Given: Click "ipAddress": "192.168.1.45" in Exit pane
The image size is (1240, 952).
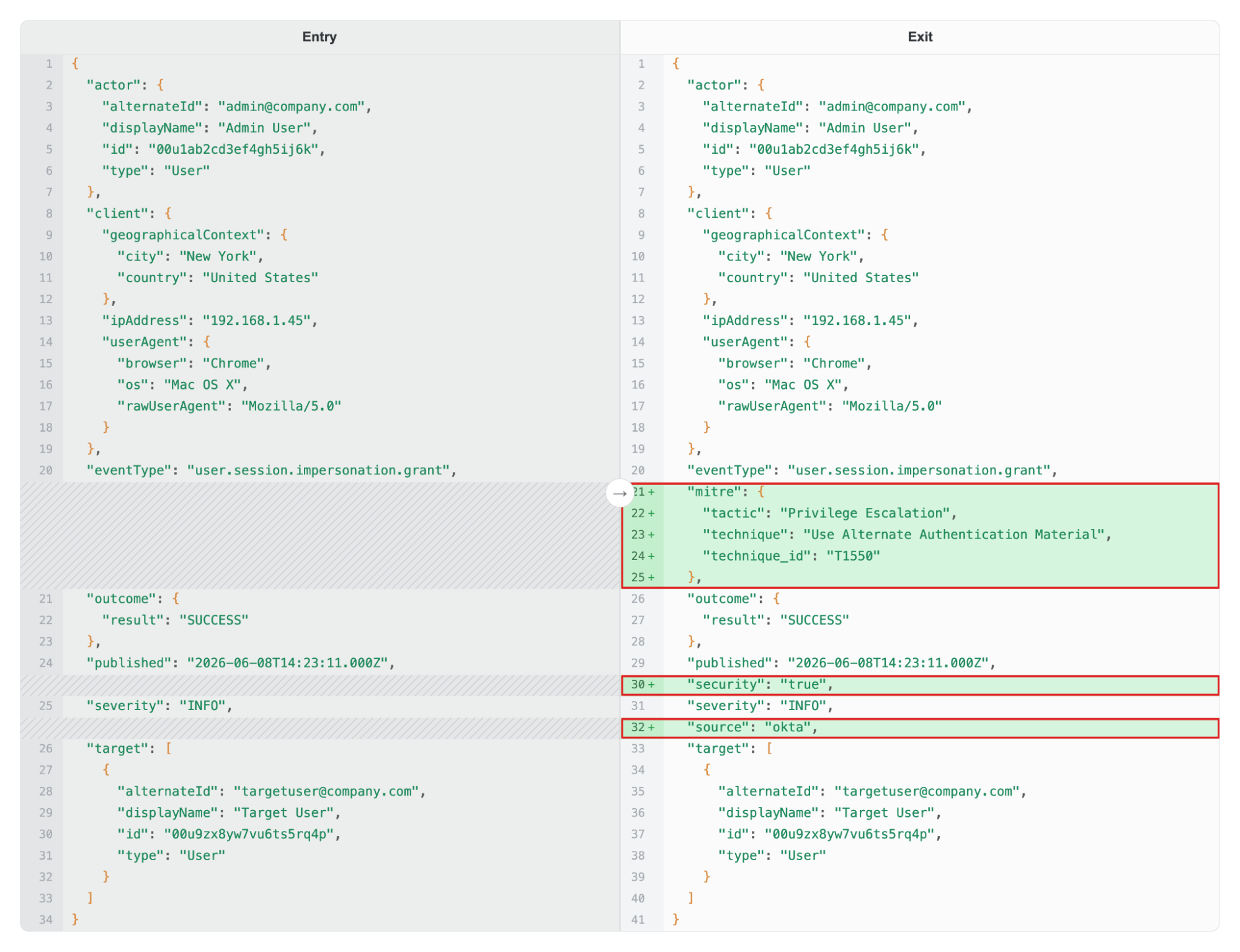Looking at the screenshot, I should pos(810,321).
